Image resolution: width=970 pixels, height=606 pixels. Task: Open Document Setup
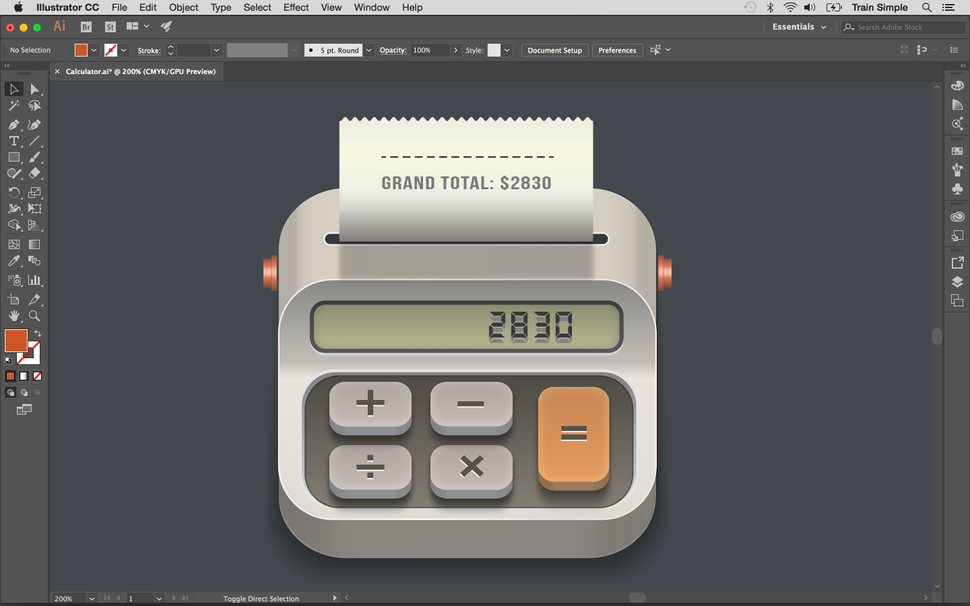554,49
